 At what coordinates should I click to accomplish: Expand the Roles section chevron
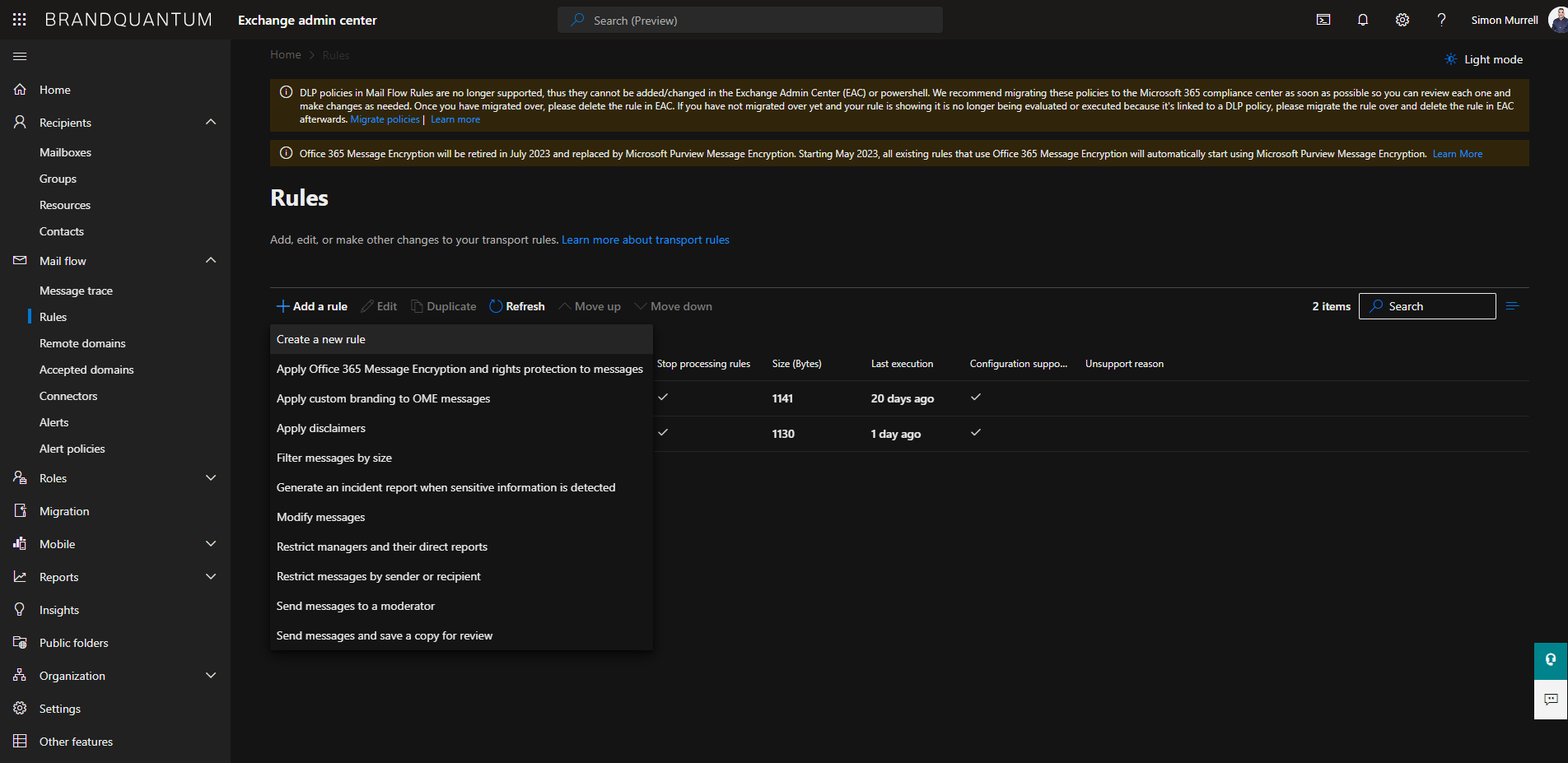click(x=211, y=477)
